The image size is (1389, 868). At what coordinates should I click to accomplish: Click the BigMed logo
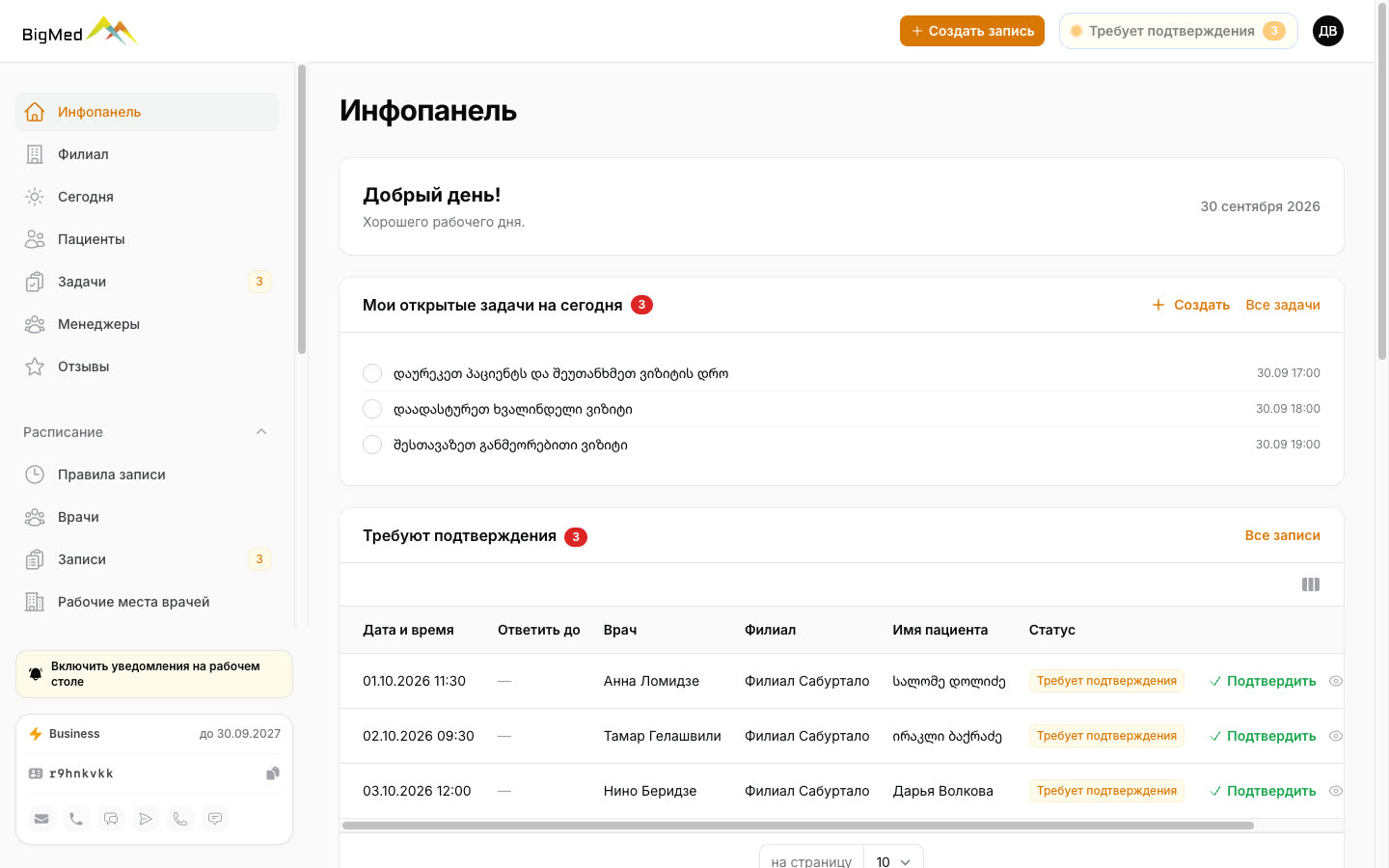pyautogui.click(x=80, y=32)
